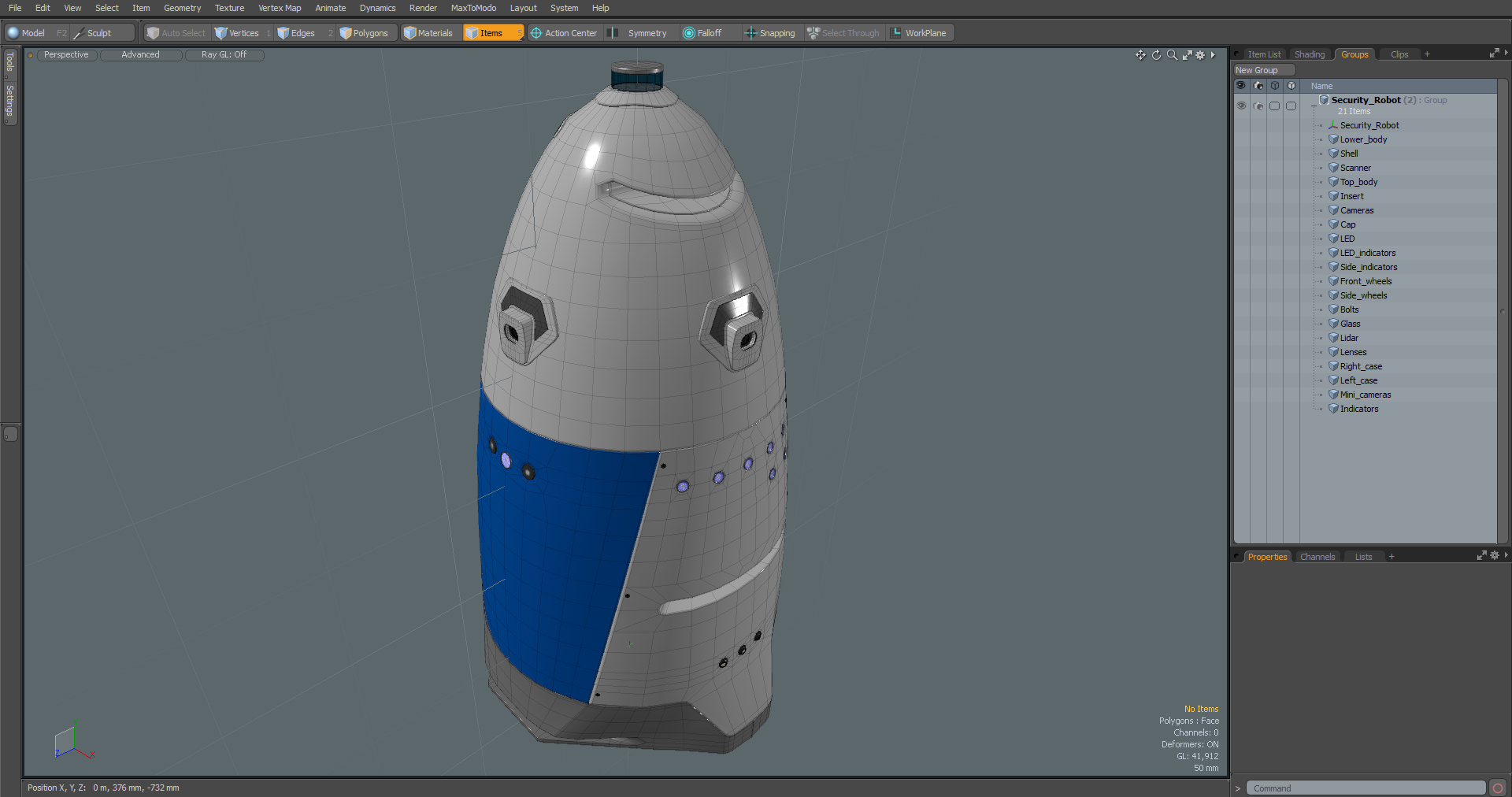
Task: Toggle Ray GL Off button
Action: [224, 55]
